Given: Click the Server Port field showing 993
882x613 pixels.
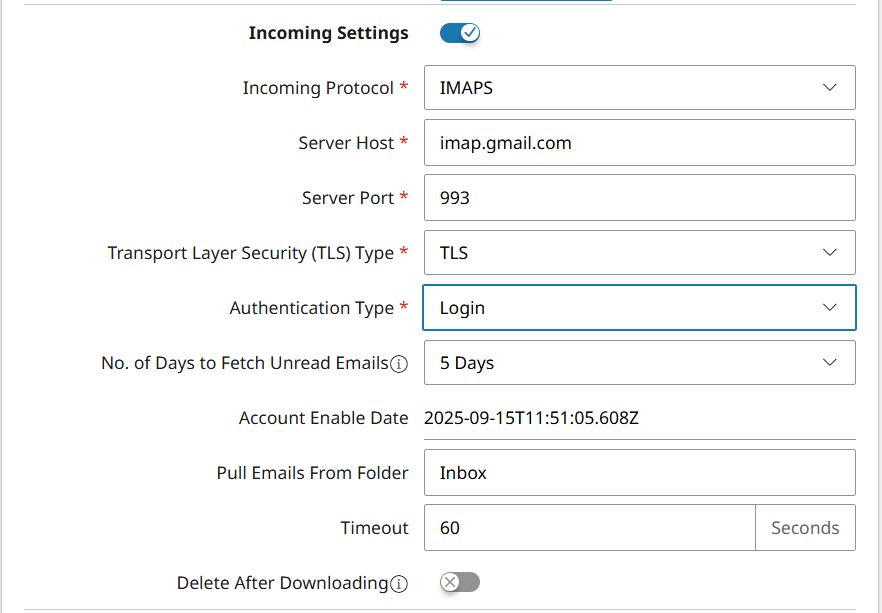Looking at the screenshot, I should pyautogui.click(x=640, y=198).
